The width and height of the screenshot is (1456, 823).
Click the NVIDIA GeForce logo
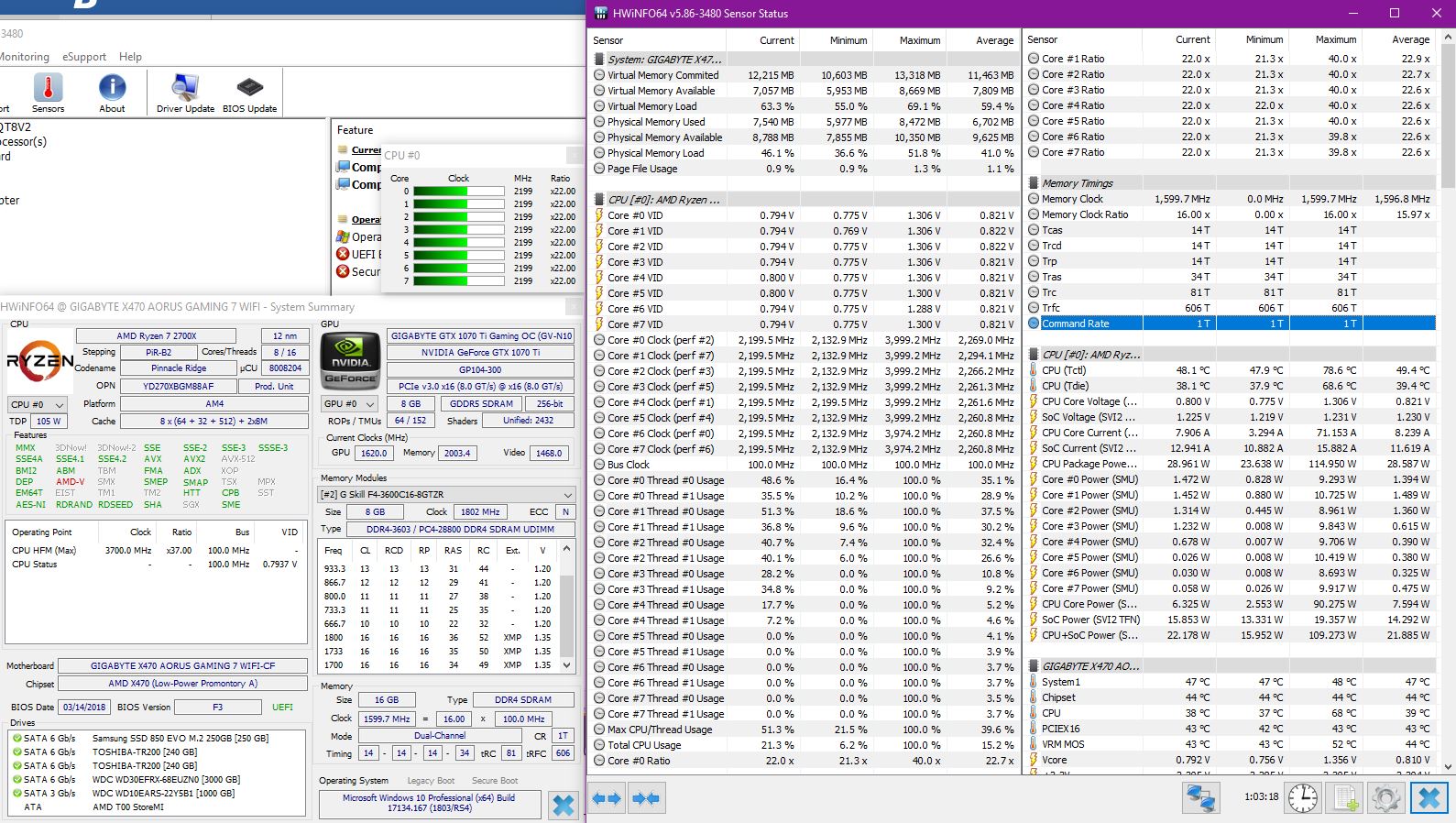[350, 362]
